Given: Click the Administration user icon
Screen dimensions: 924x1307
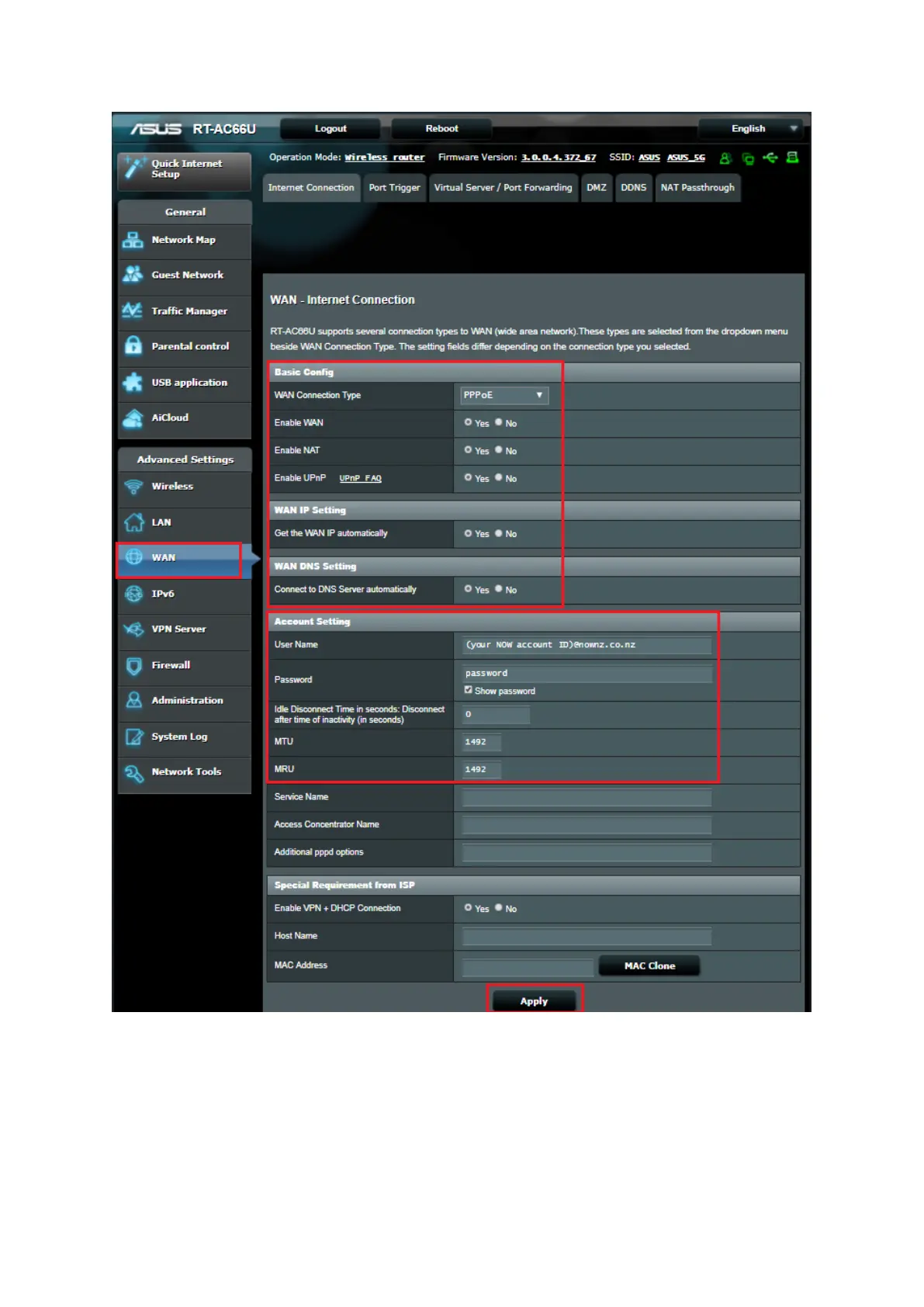Looking at the screenshot, I should 133,700.
